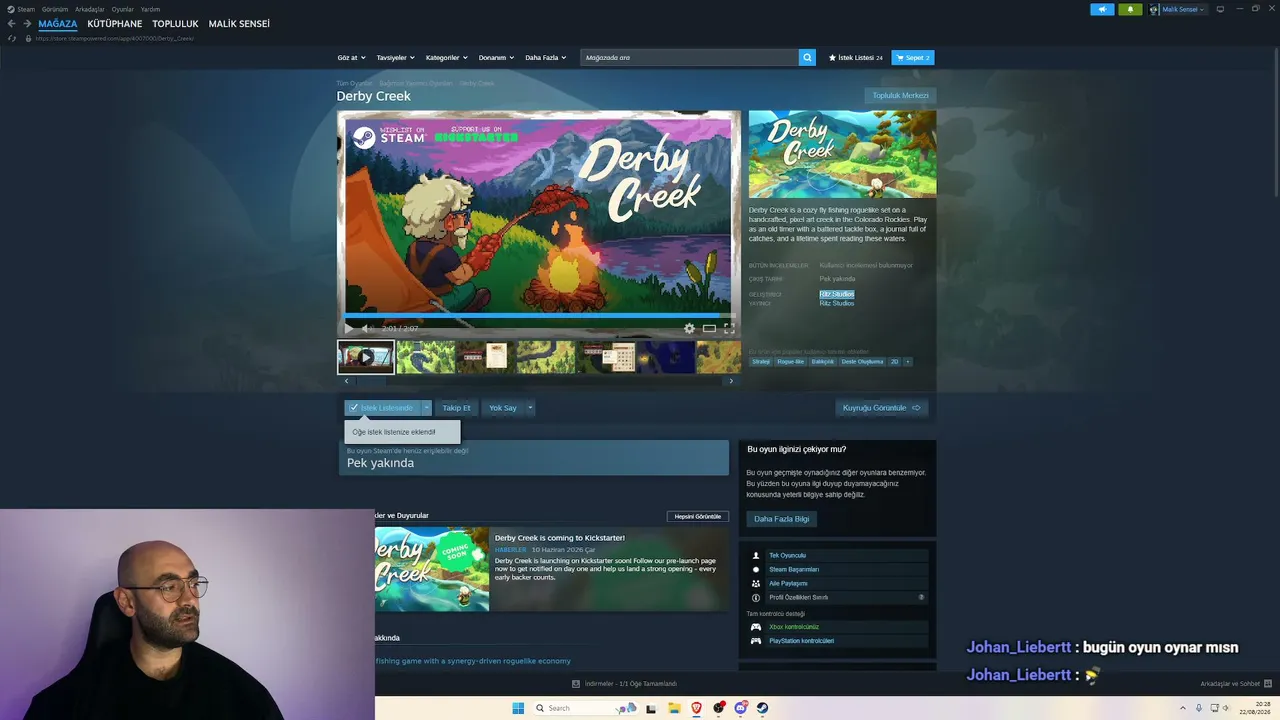Open Steam from the taskbar

tap(763, 708)
